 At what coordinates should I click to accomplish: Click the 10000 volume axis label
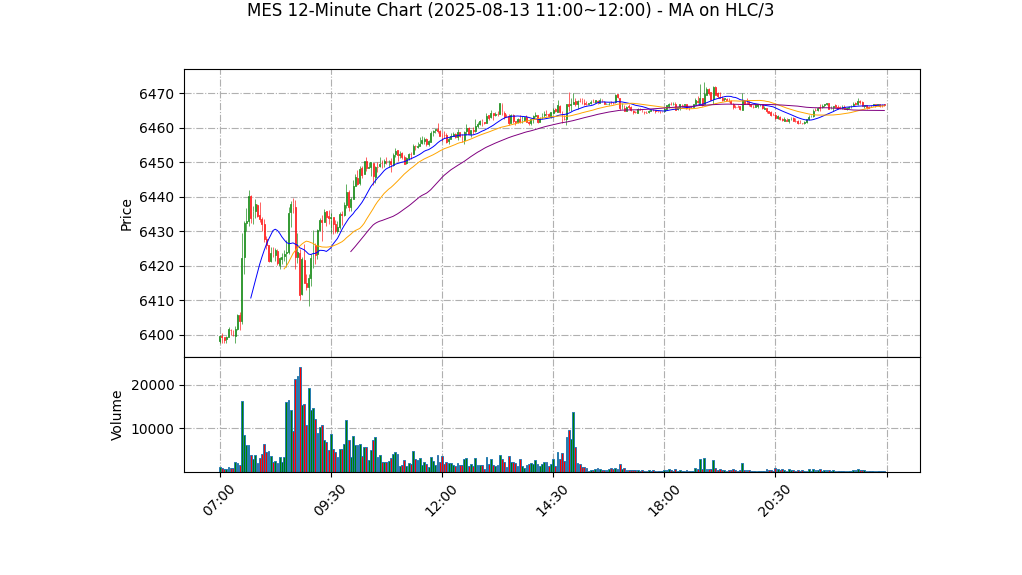point(153,429)
